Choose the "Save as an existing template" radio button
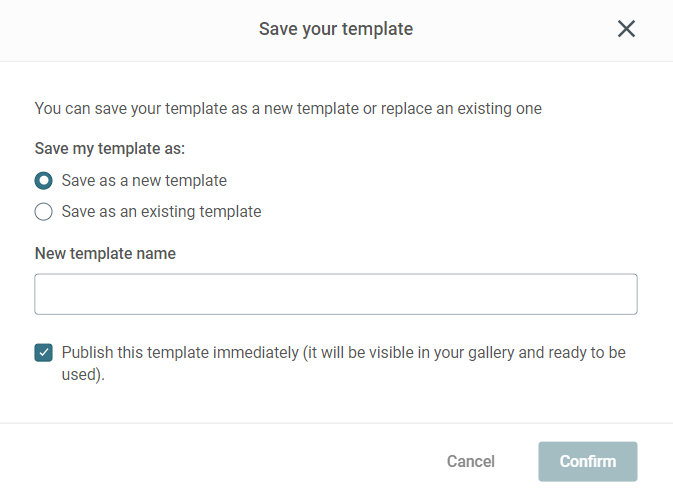 point(44,212)
